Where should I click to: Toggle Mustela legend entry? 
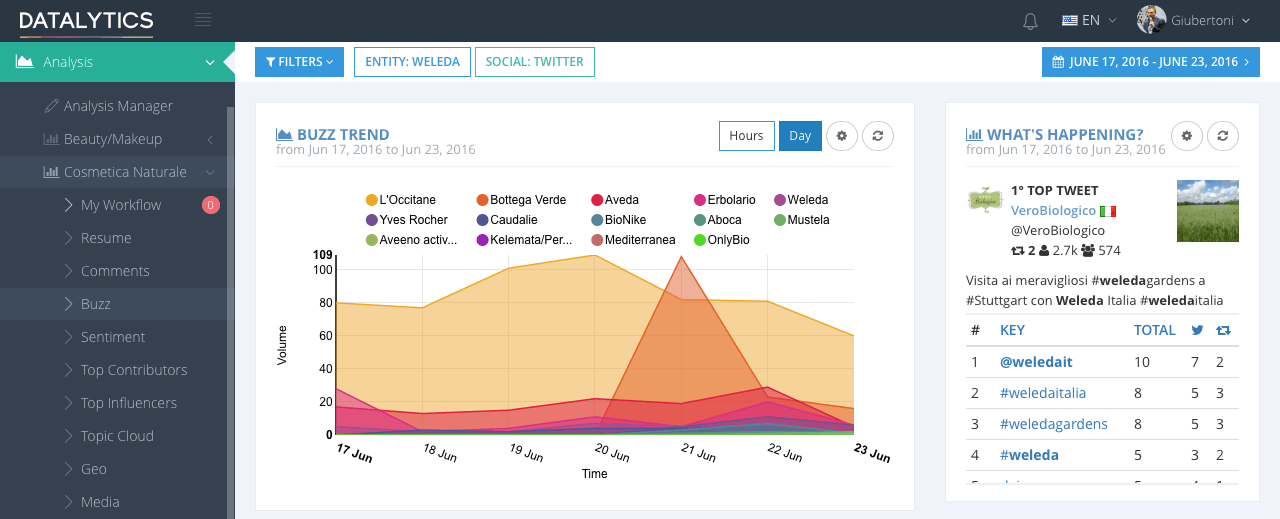[x=801, y=220]
